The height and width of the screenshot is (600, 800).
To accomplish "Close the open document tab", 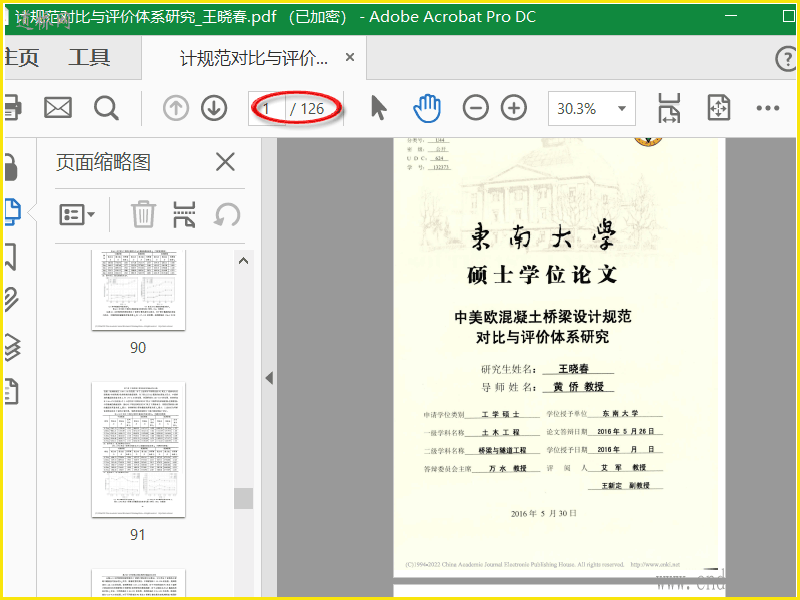I will click(349, 57).
